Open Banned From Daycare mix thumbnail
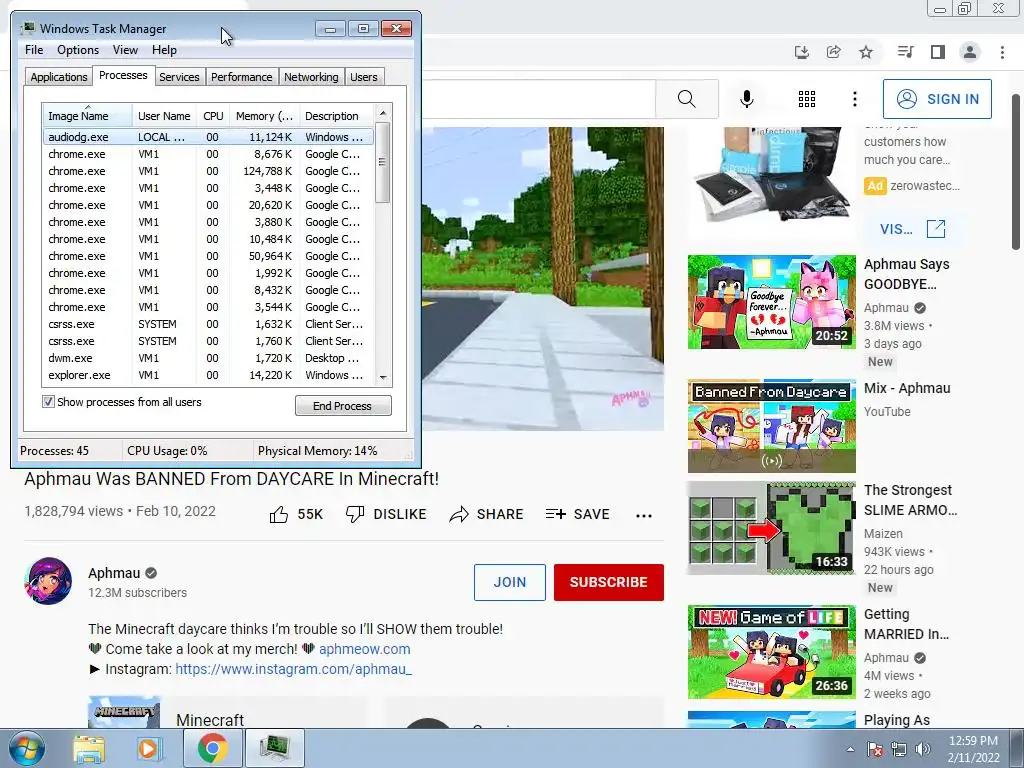This screenshot has width=1024, height=768. [771, 426]
